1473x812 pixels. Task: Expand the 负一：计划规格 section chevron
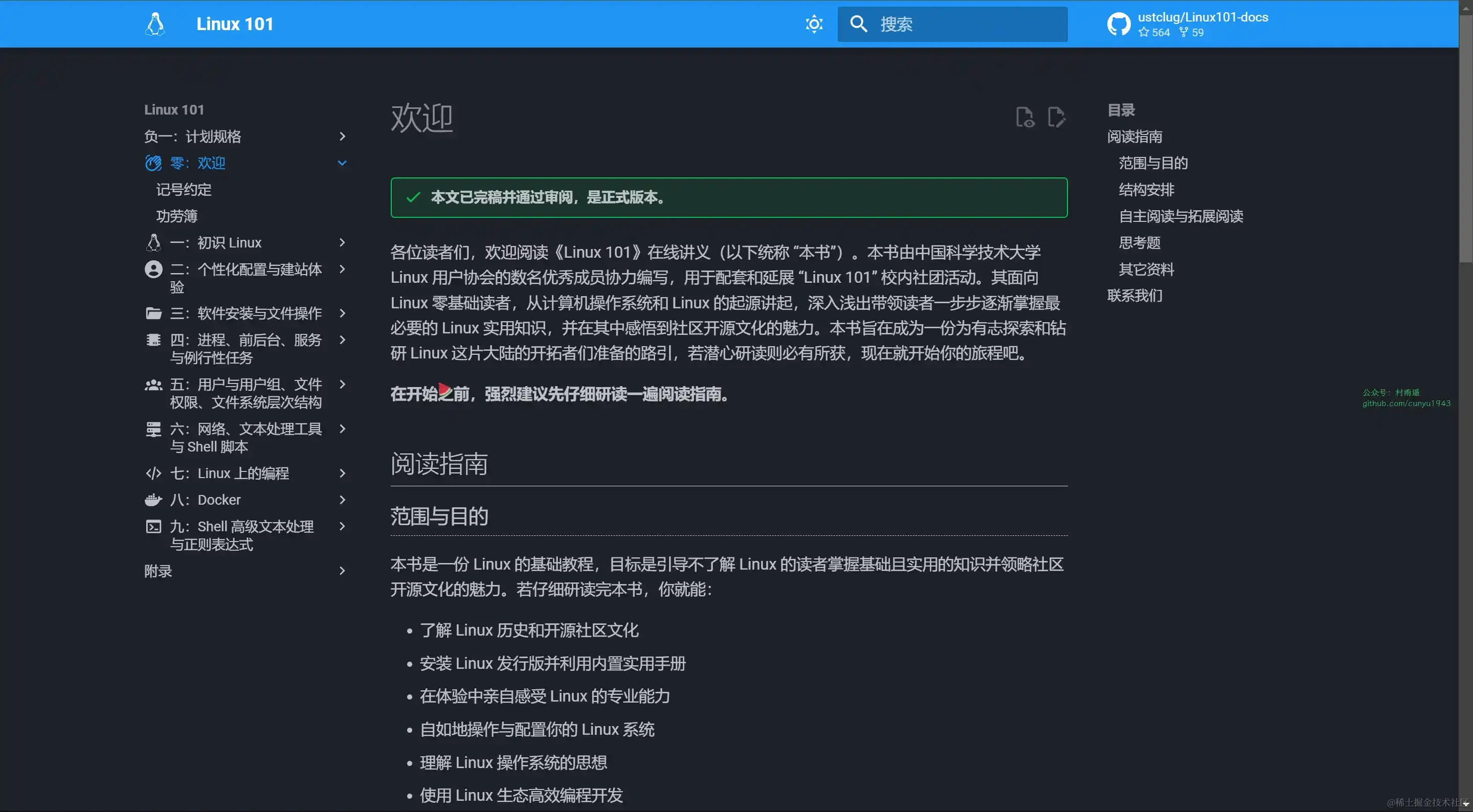click(x=342, y=137)
